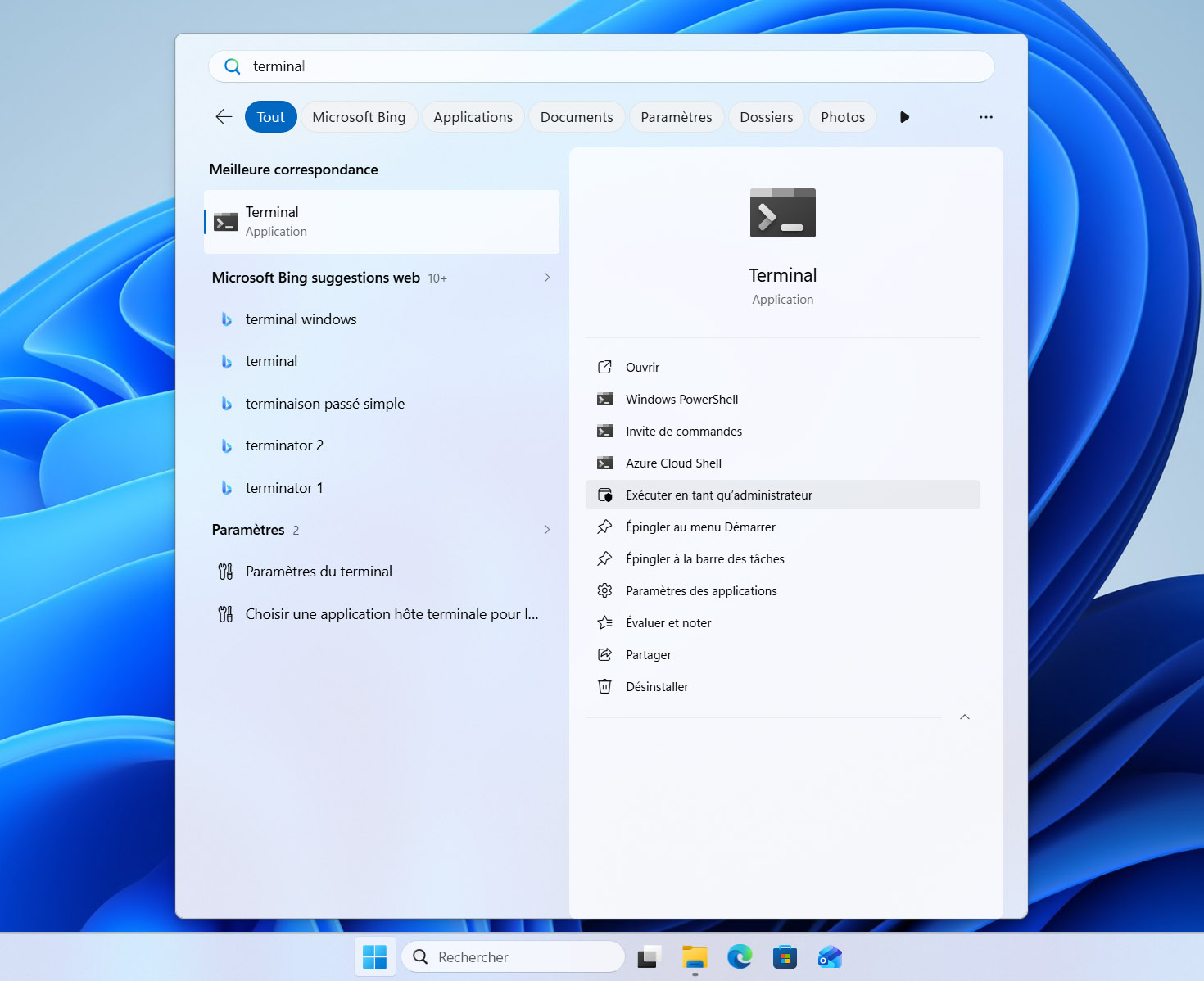Open the three-dots more options menu
1204x981 pixels.
(986, 117)
